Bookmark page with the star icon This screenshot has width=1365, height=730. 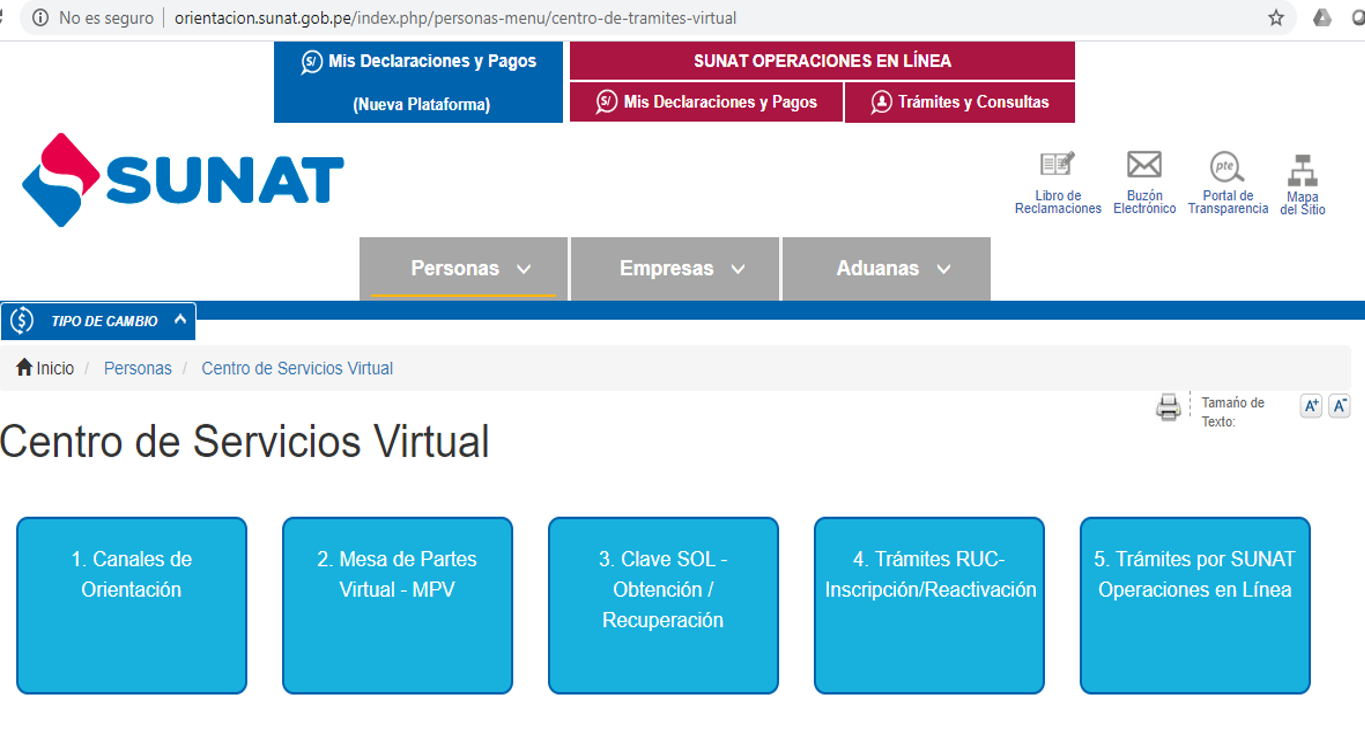tap(1276, 18)
